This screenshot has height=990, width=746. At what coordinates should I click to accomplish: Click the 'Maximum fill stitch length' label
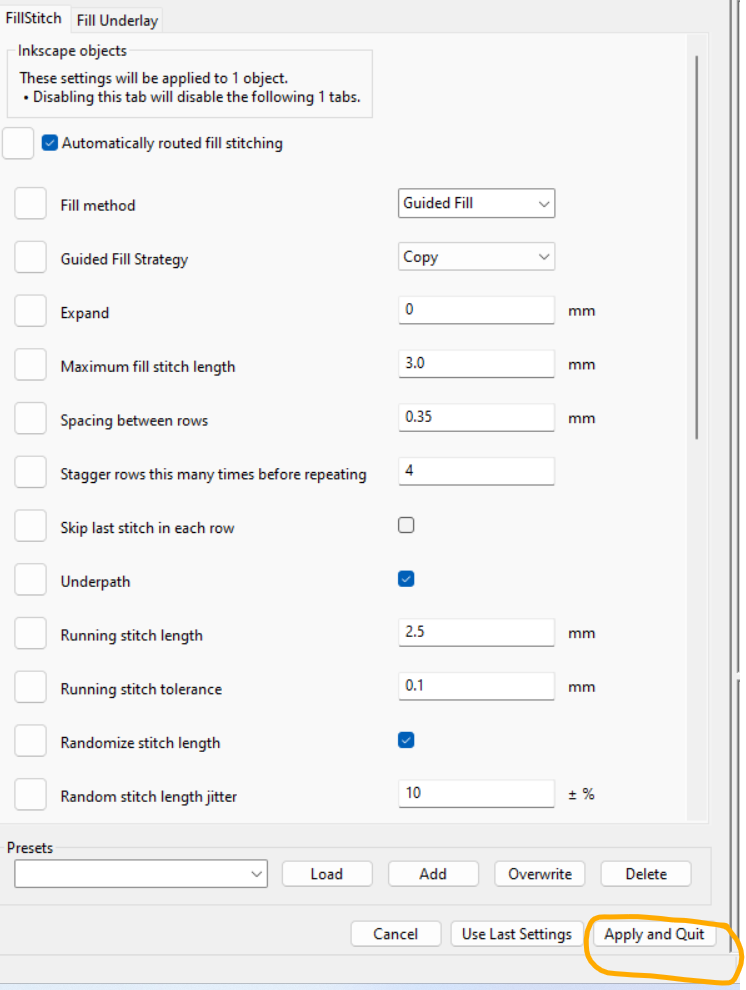click(148, 367)
